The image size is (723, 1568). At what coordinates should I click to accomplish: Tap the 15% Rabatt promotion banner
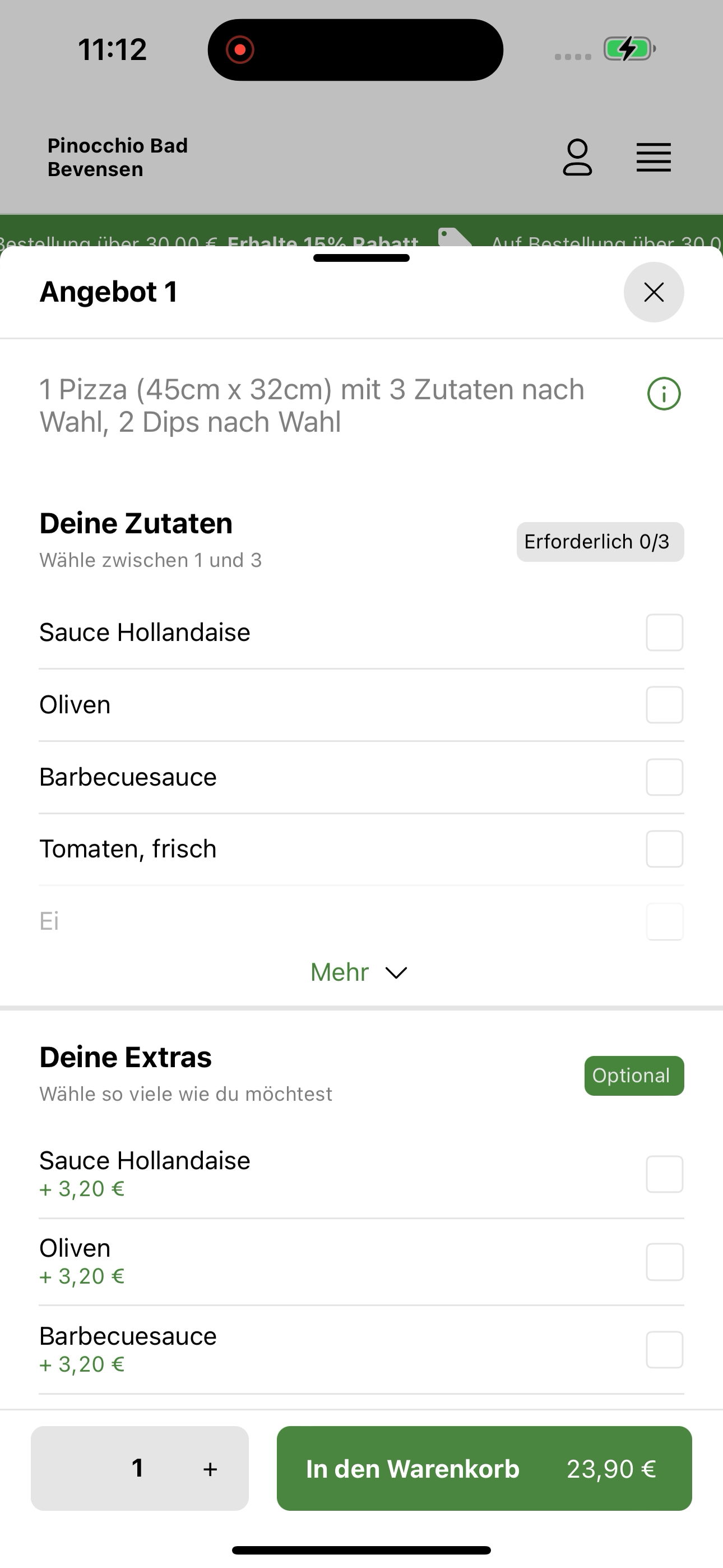pos(361,231)
